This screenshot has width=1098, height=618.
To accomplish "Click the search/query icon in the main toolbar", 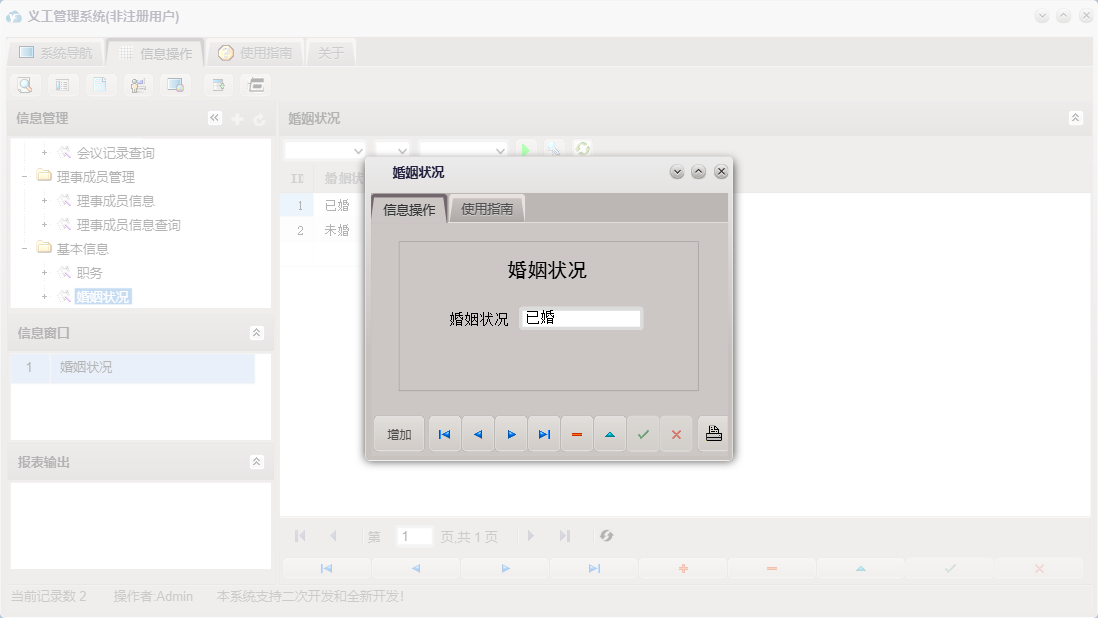I will point(24,85).
